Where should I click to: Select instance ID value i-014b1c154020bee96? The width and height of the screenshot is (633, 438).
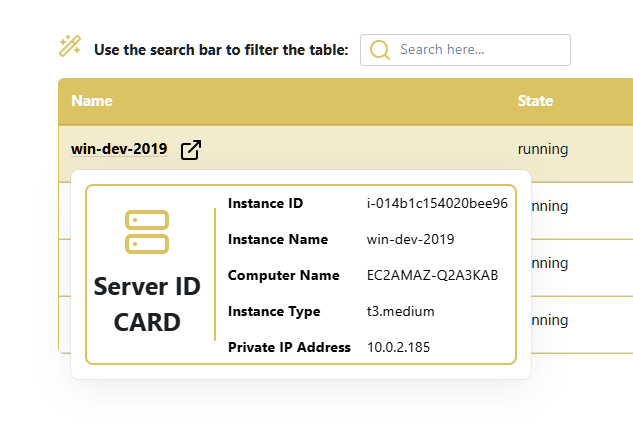437,203
